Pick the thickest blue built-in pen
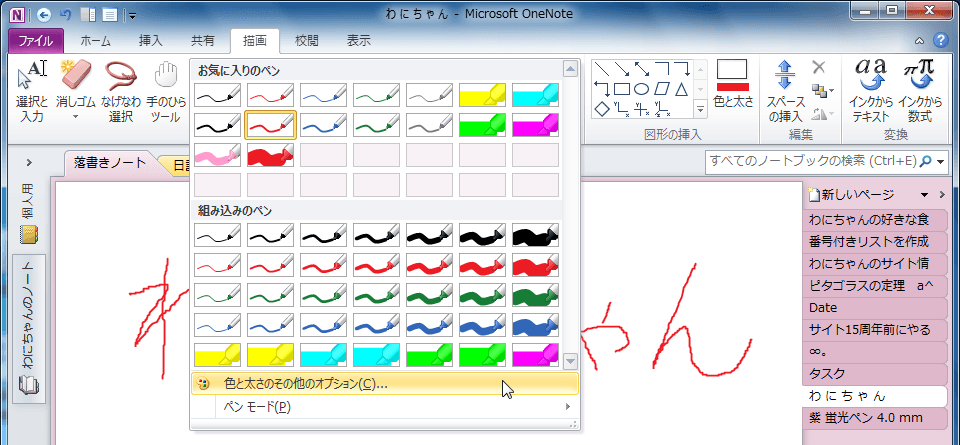Image resolution: width=960 pixels, height=445 pixels. (535, 325)
